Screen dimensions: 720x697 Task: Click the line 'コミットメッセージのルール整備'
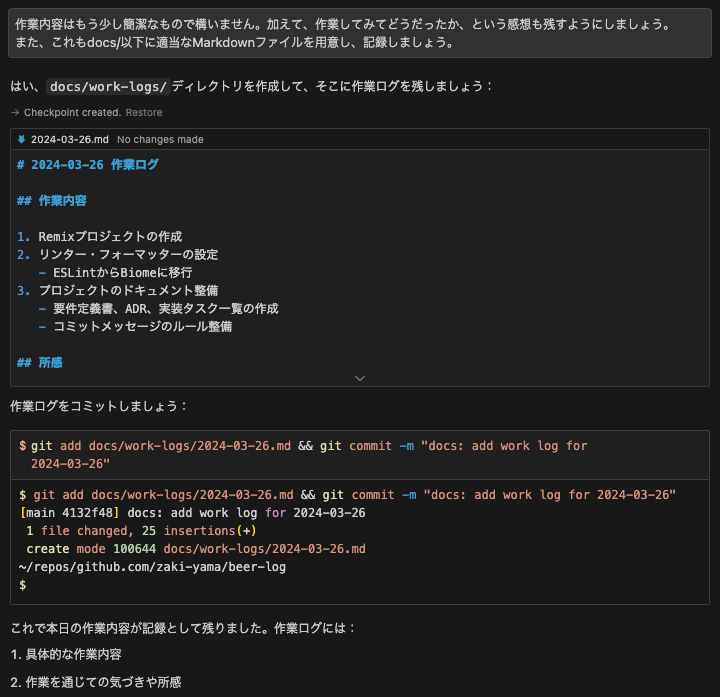(143, 326)
